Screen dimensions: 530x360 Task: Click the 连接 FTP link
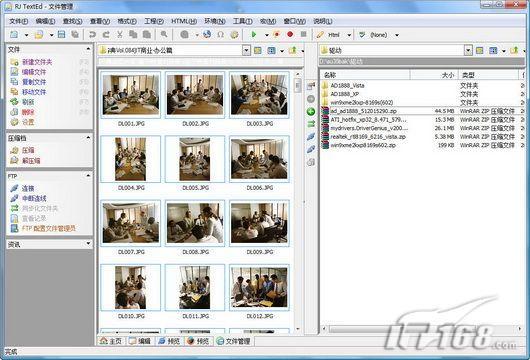click(x=28, y=188)
